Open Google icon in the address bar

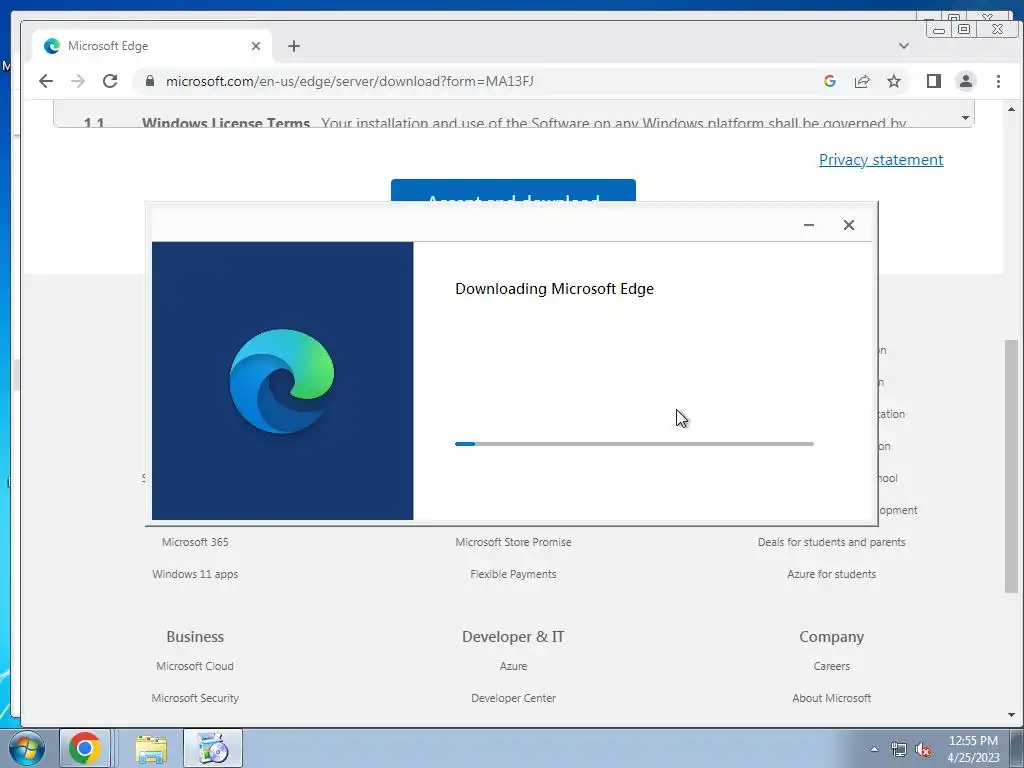tap(830, 81)
